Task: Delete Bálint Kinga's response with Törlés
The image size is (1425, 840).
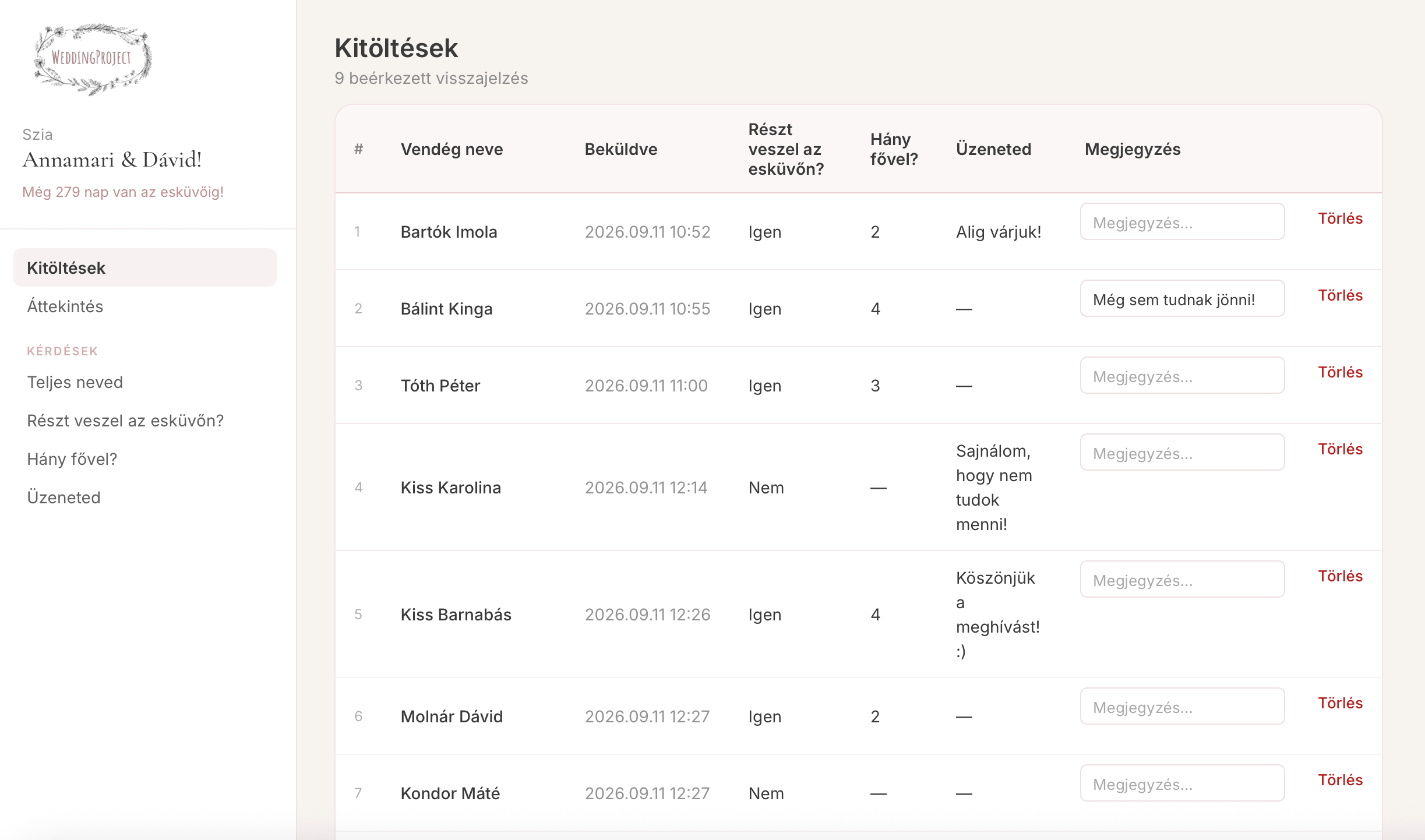Action: coord(1340,295)
